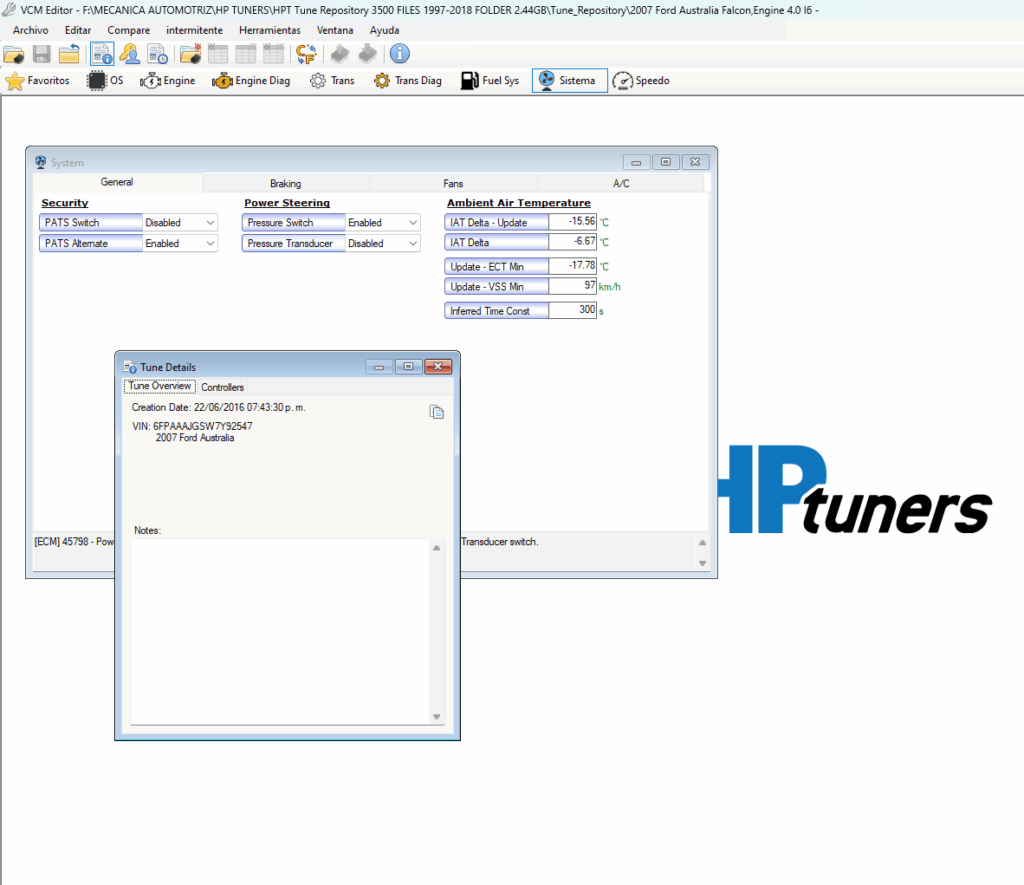The height and width of the screenshot is (885, 1024).
Task: Click Notes scrollbar down arrow
Action: pyautogui.click(x=436, y=716)
